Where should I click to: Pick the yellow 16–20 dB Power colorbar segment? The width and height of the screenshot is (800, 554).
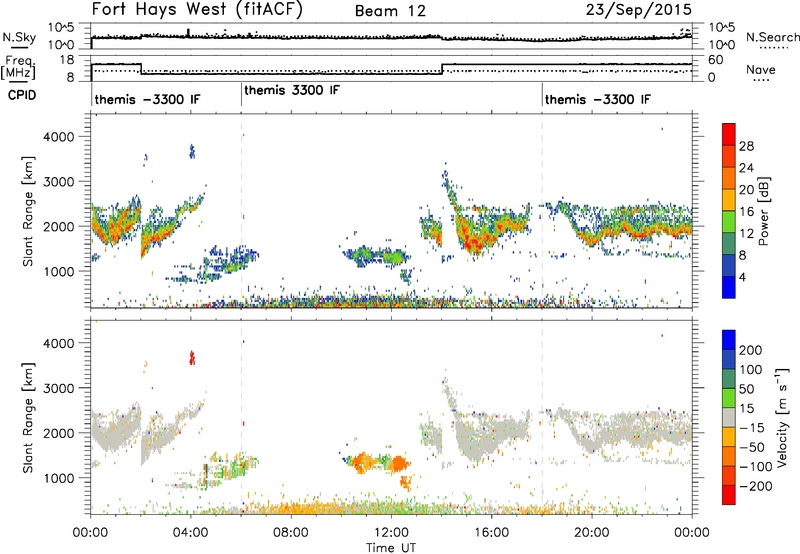click(729, 200)
